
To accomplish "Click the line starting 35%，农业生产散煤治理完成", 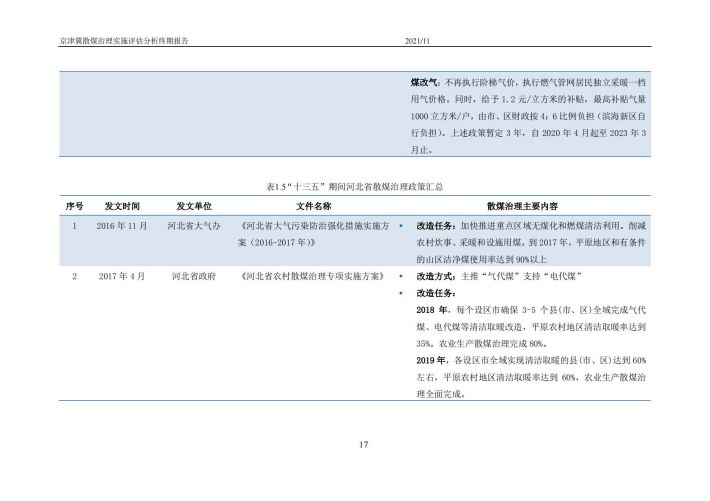I will point(482,343).
